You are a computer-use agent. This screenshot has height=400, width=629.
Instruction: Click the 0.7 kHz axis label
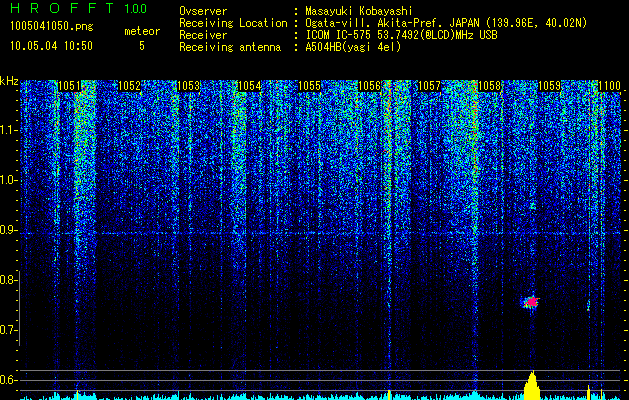click(8, 330)
